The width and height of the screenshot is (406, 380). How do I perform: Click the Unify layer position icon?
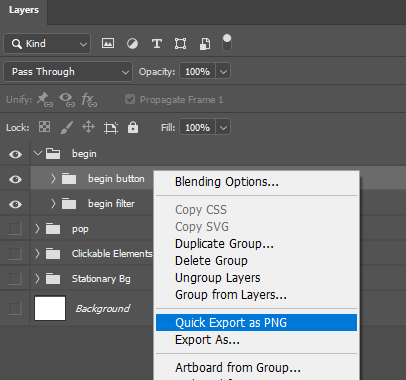point(45,100)
